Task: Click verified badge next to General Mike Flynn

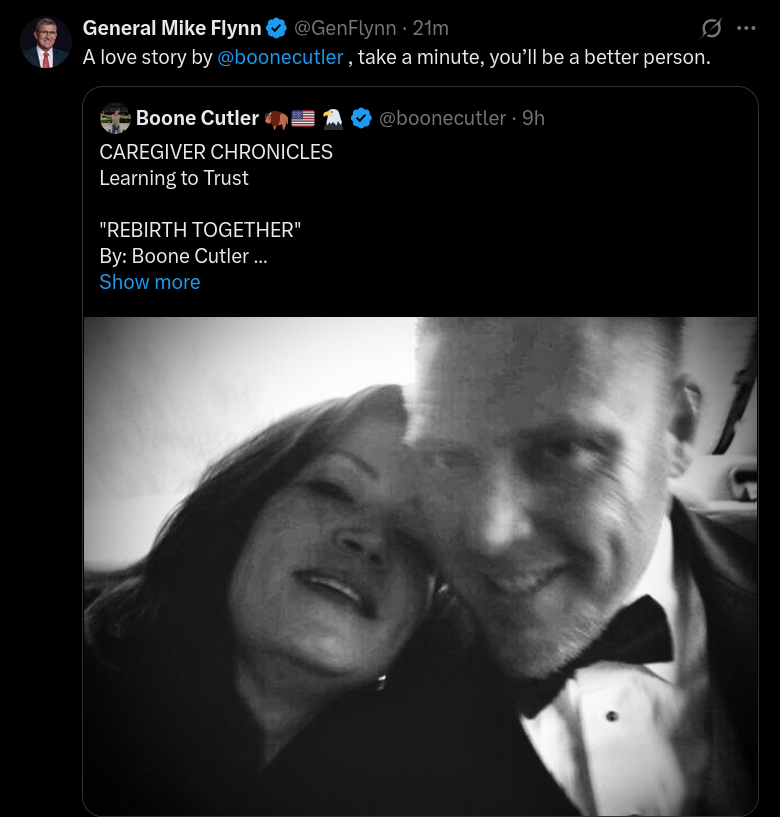Action: [x=277, y=28]
